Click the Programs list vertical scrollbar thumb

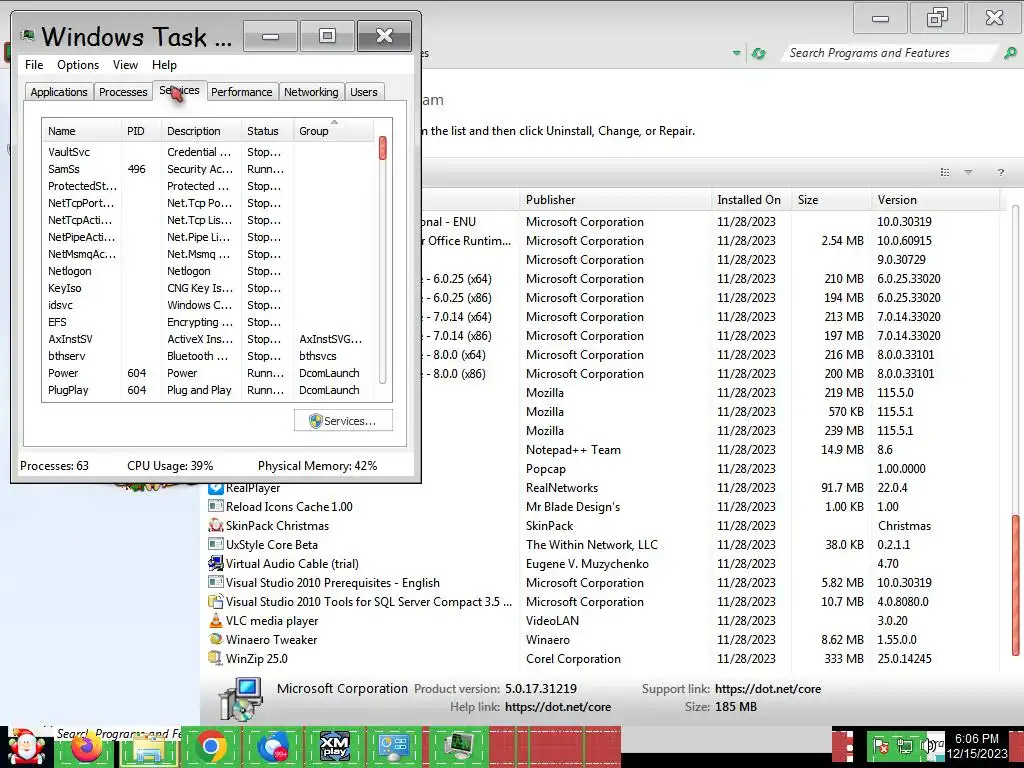coord(1016,585)
